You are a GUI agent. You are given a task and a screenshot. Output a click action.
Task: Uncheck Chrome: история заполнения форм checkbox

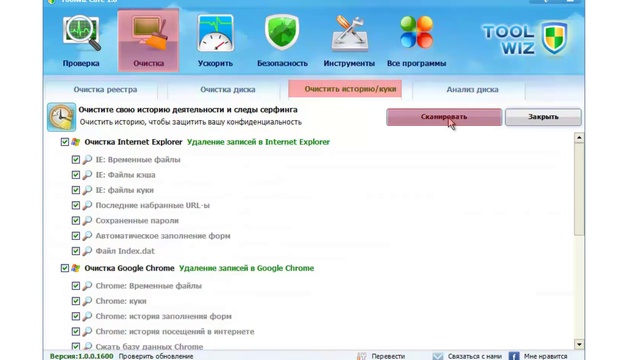point(76,316)
